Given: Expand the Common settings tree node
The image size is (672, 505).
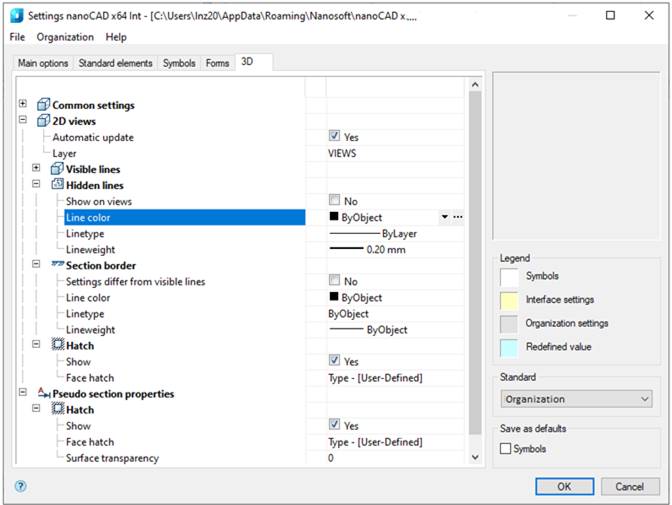Looking at the screenshot, I should click(23, 105).
